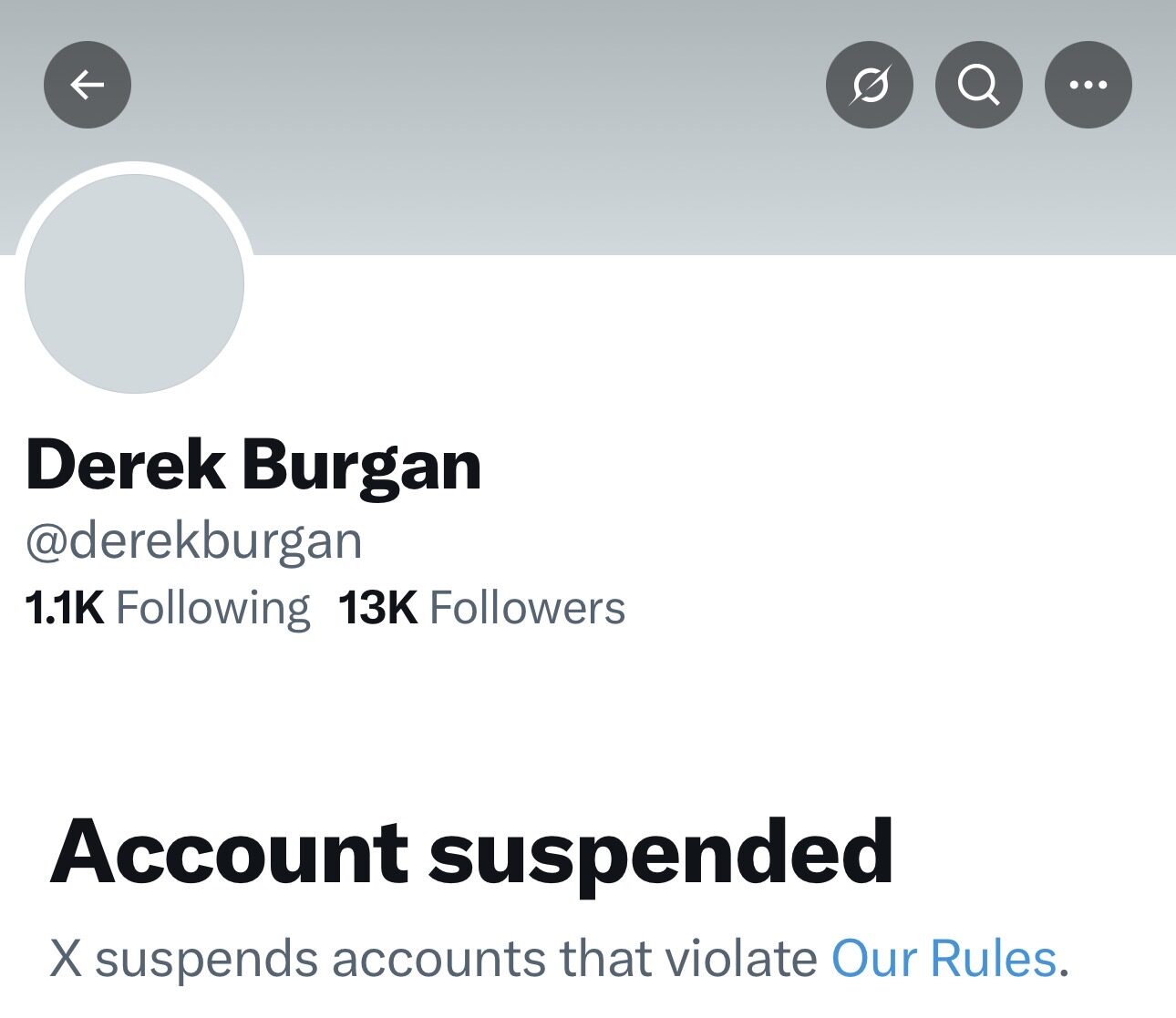Tap the @derekburgan handle
1176x1018 pixels.
[193, 540]
